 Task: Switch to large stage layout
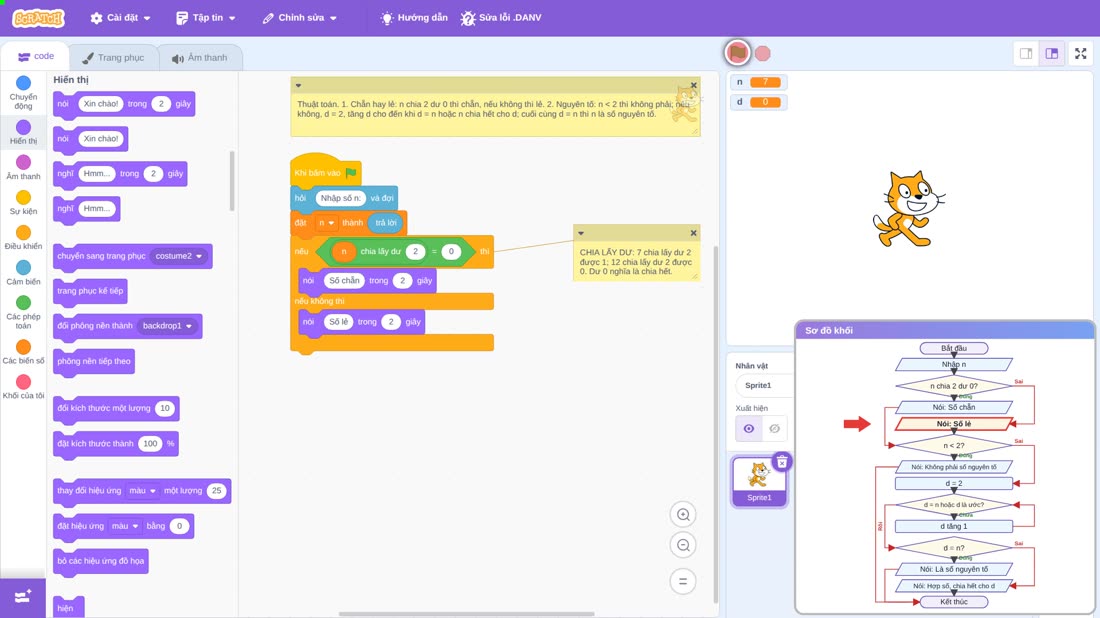point(1051,53)
